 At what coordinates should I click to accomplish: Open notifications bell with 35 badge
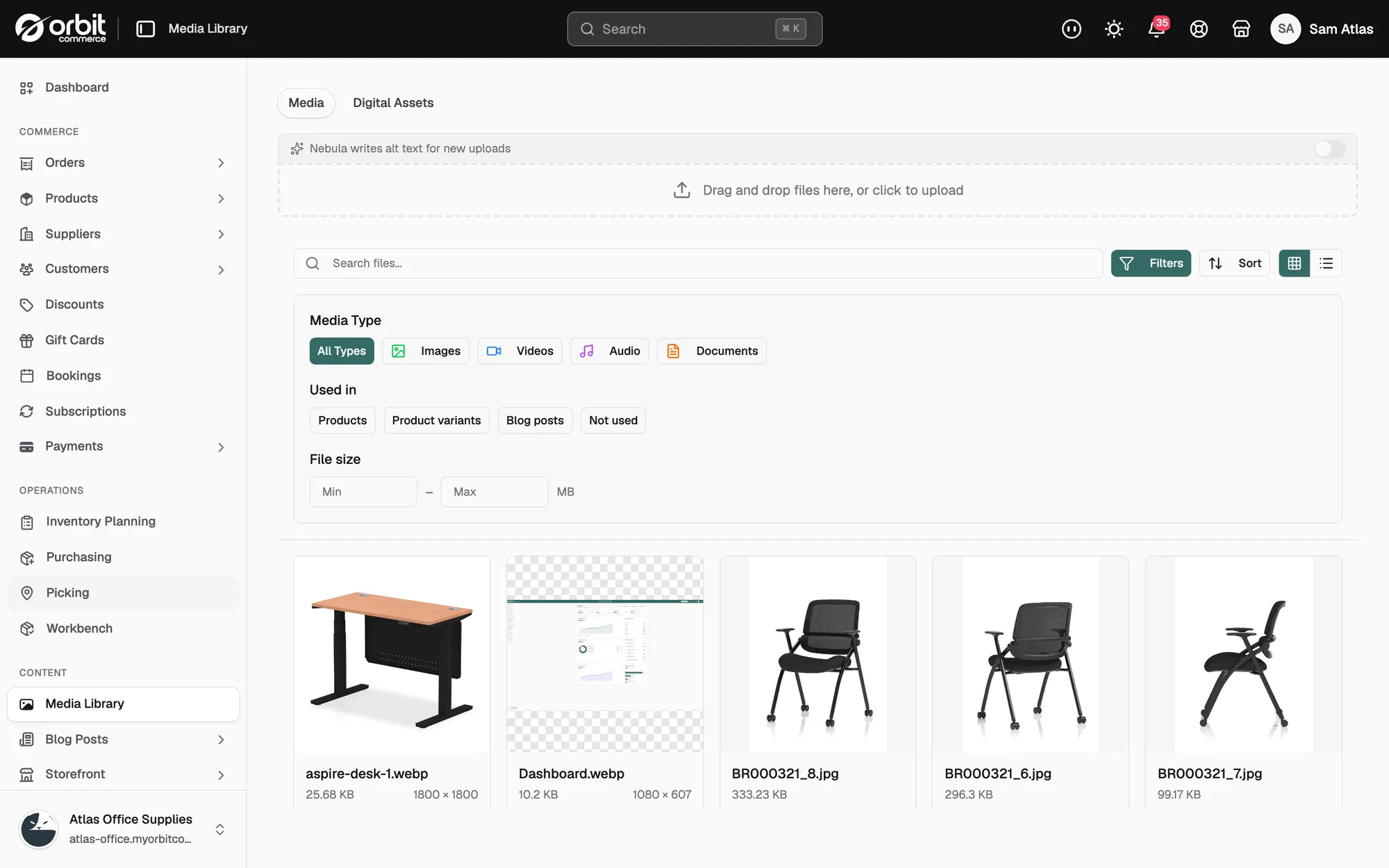pyautogui.click(x=1157, y=28)
